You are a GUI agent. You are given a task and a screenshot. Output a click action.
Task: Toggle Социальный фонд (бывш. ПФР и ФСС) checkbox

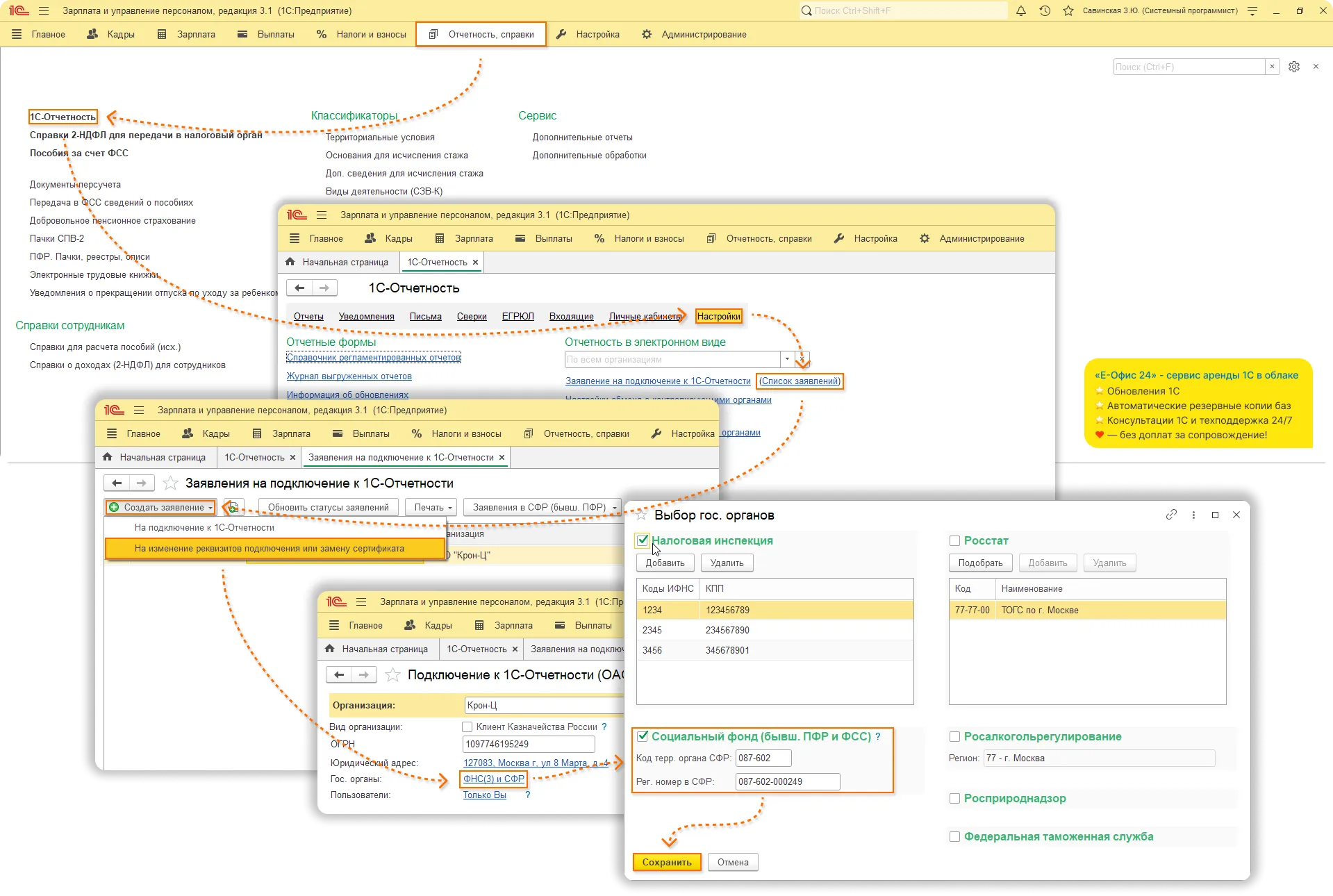[x=643, y=736]
